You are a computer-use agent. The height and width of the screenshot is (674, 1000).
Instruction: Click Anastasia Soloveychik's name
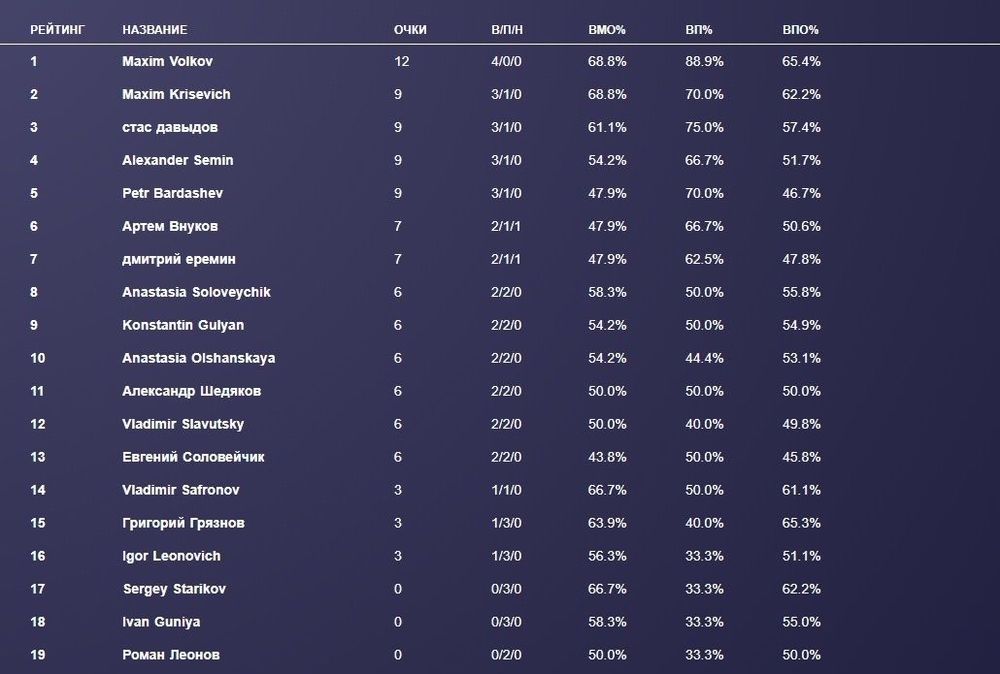[196, 293]
